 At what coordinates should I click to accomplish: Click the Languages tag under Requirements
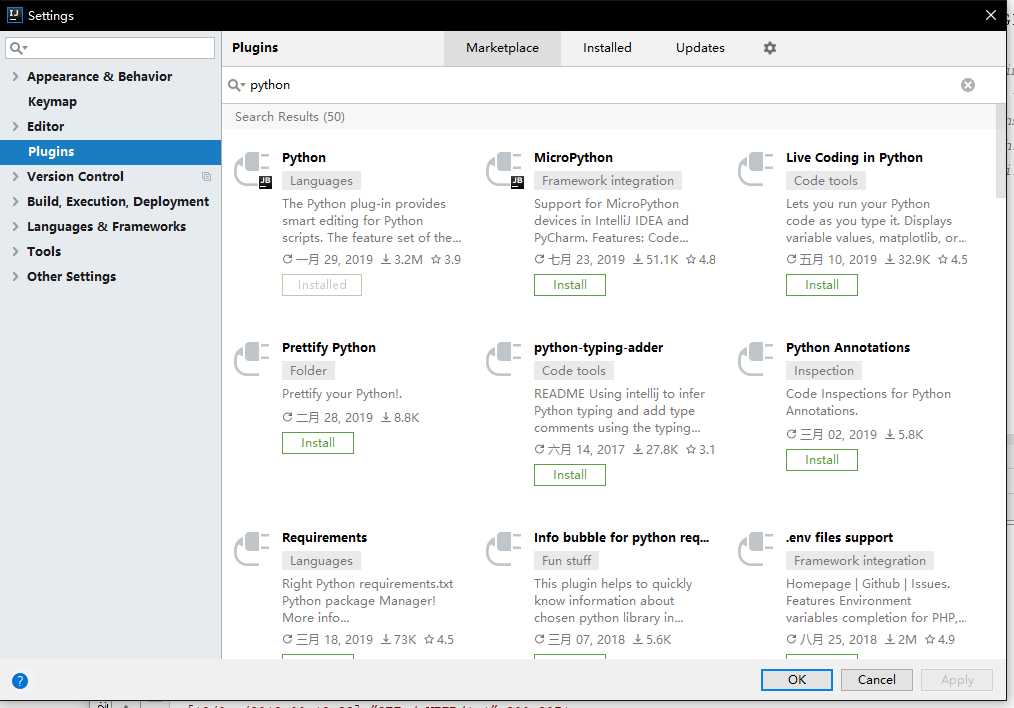pos(321,561)
